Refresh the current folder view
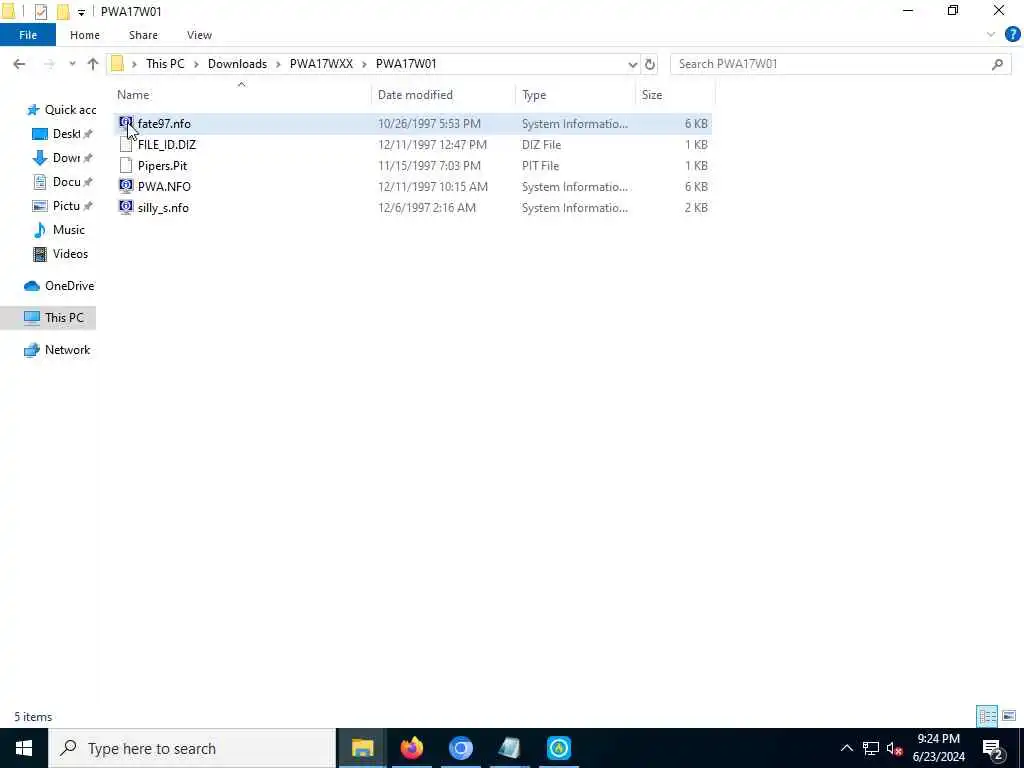Screen dimensions: 1024x768 click(x=650, y=64)
